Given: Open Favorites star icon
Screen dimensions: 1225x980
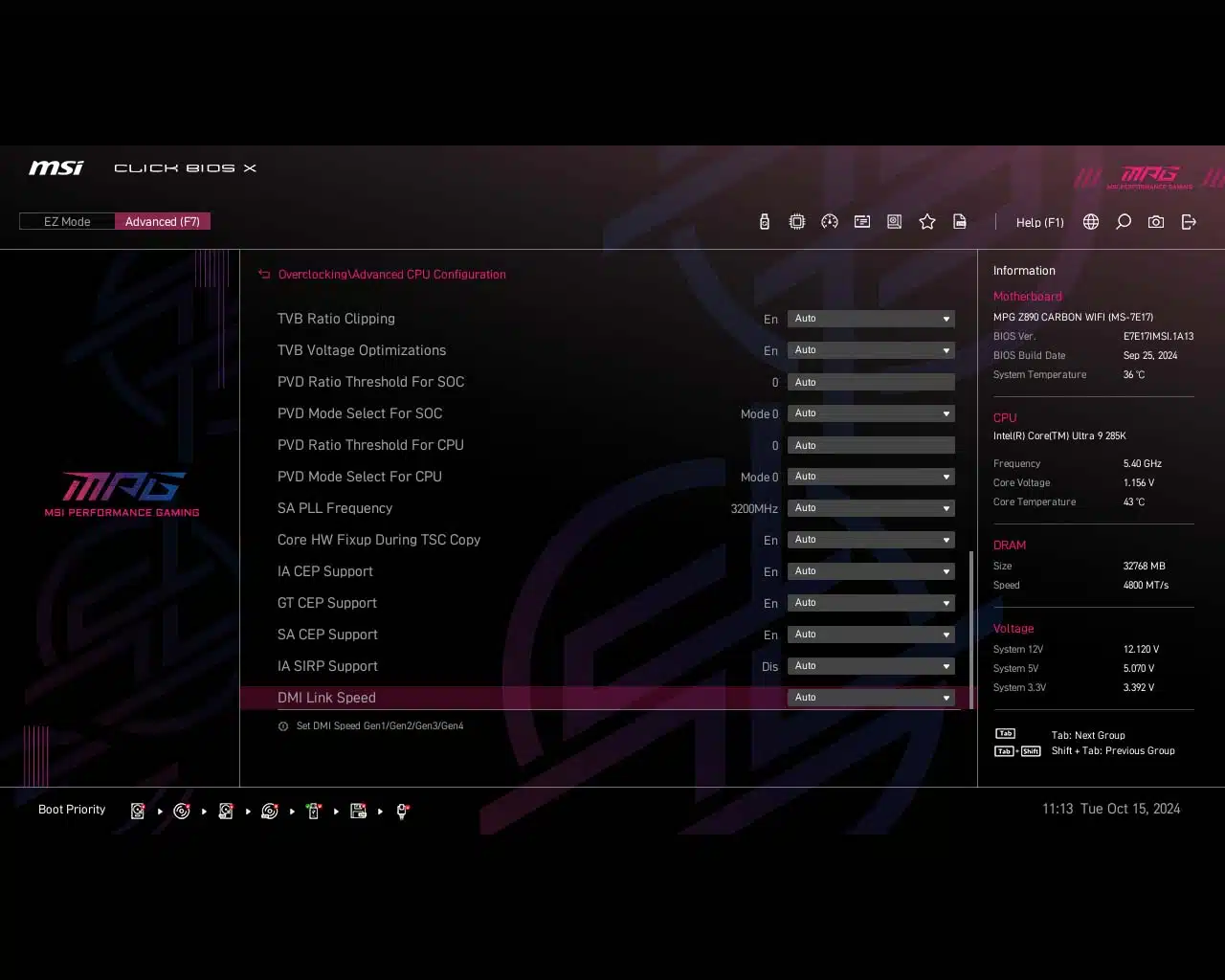Looking at the screenshot, I should pos(927,222).
